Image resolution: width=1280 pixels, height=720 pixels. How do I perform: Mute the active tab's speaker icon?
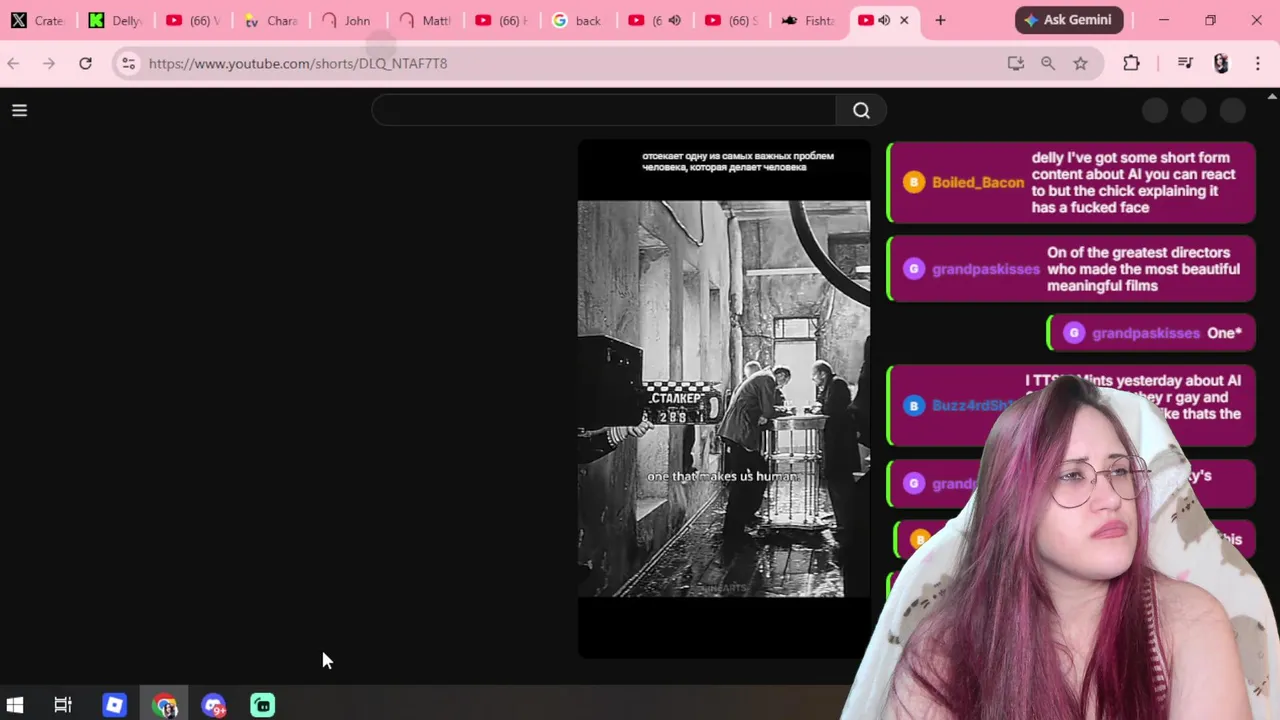click(884, 20)
